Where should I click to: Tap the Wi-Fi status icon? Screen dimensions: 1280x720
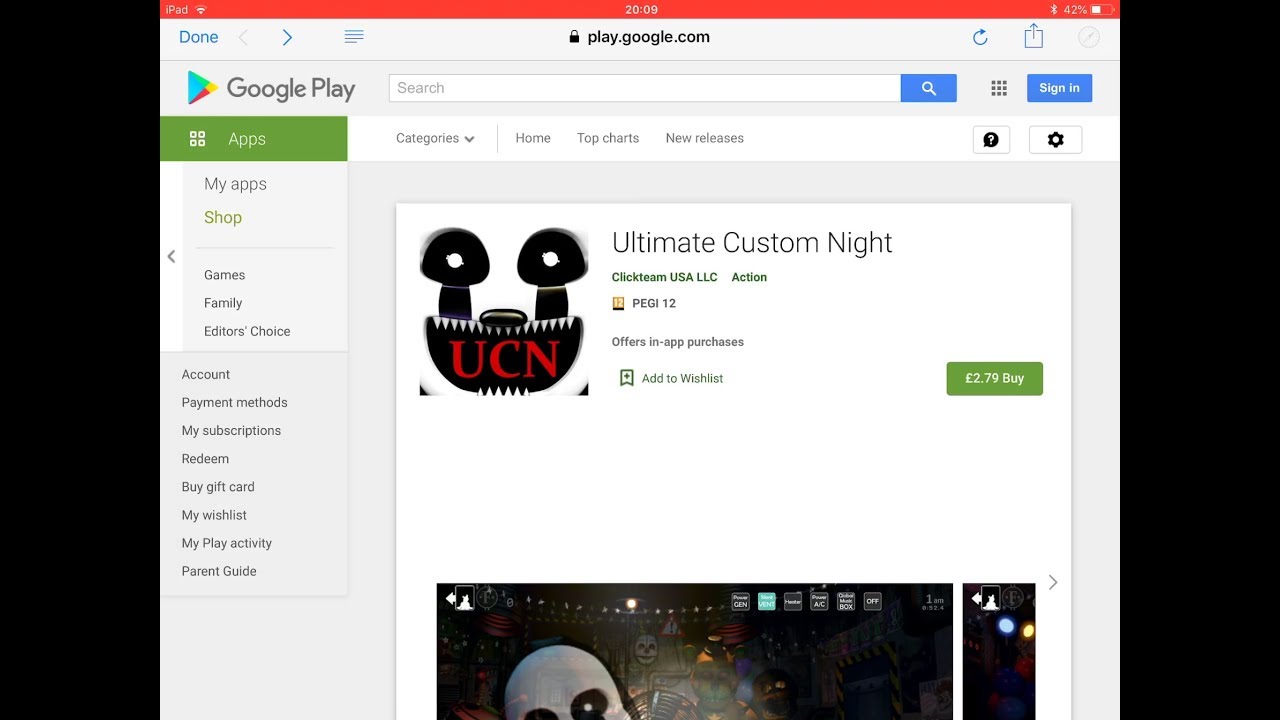201,9
